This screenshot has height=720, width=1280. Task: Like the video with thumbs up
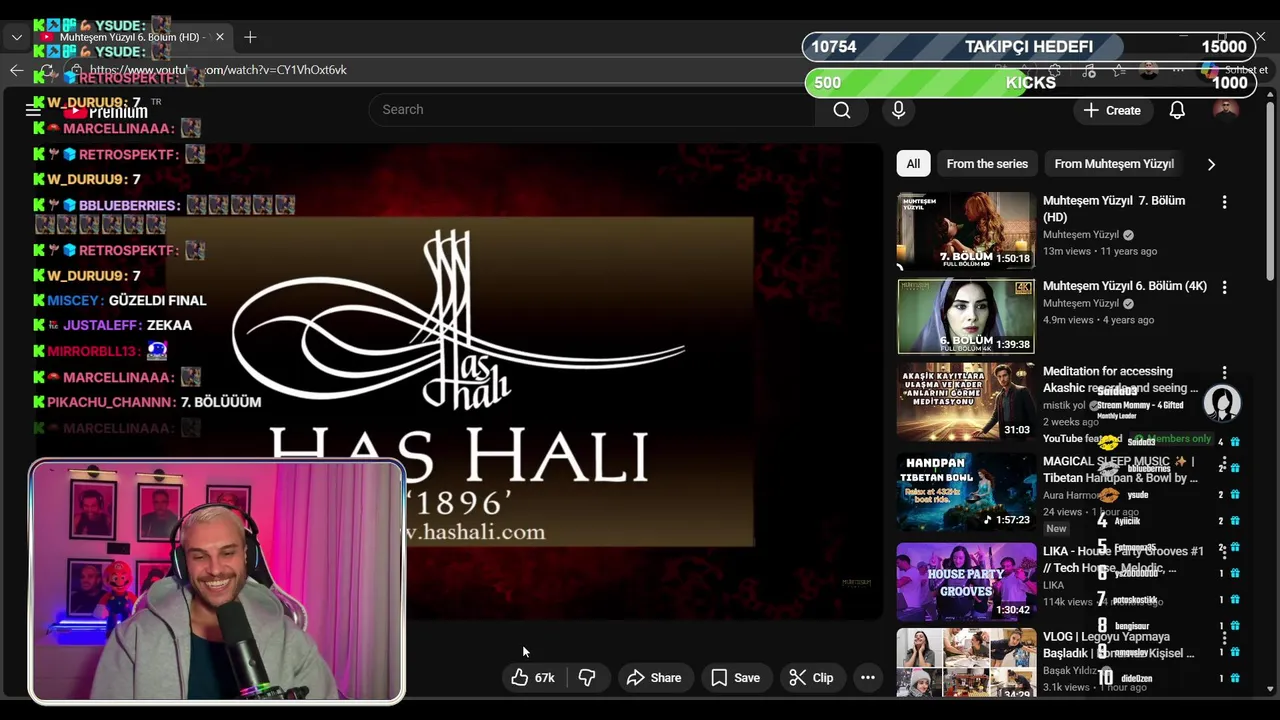coord(520,678)
